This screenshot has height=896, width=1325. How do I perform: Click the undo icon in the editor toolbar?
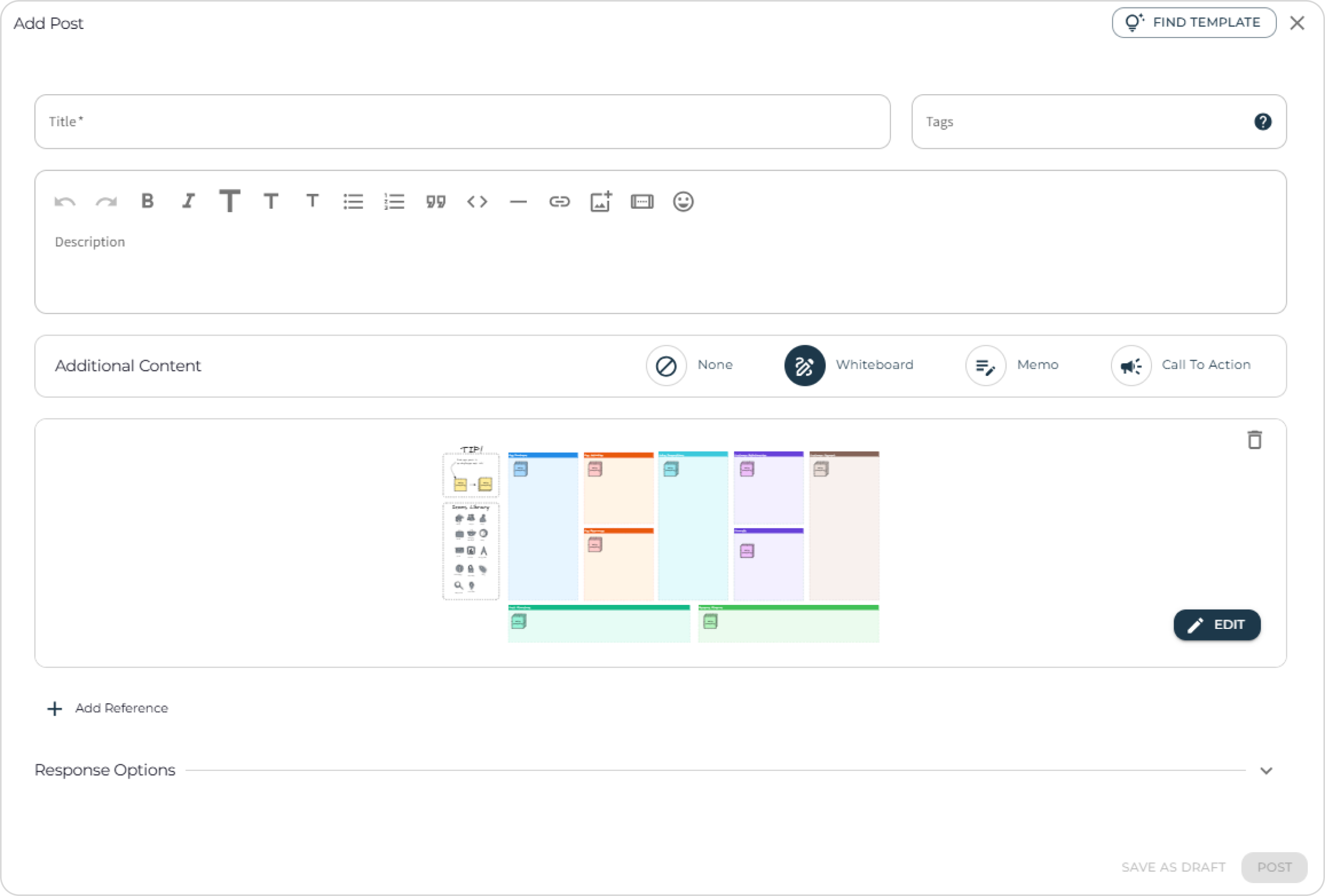click(64, 201)
